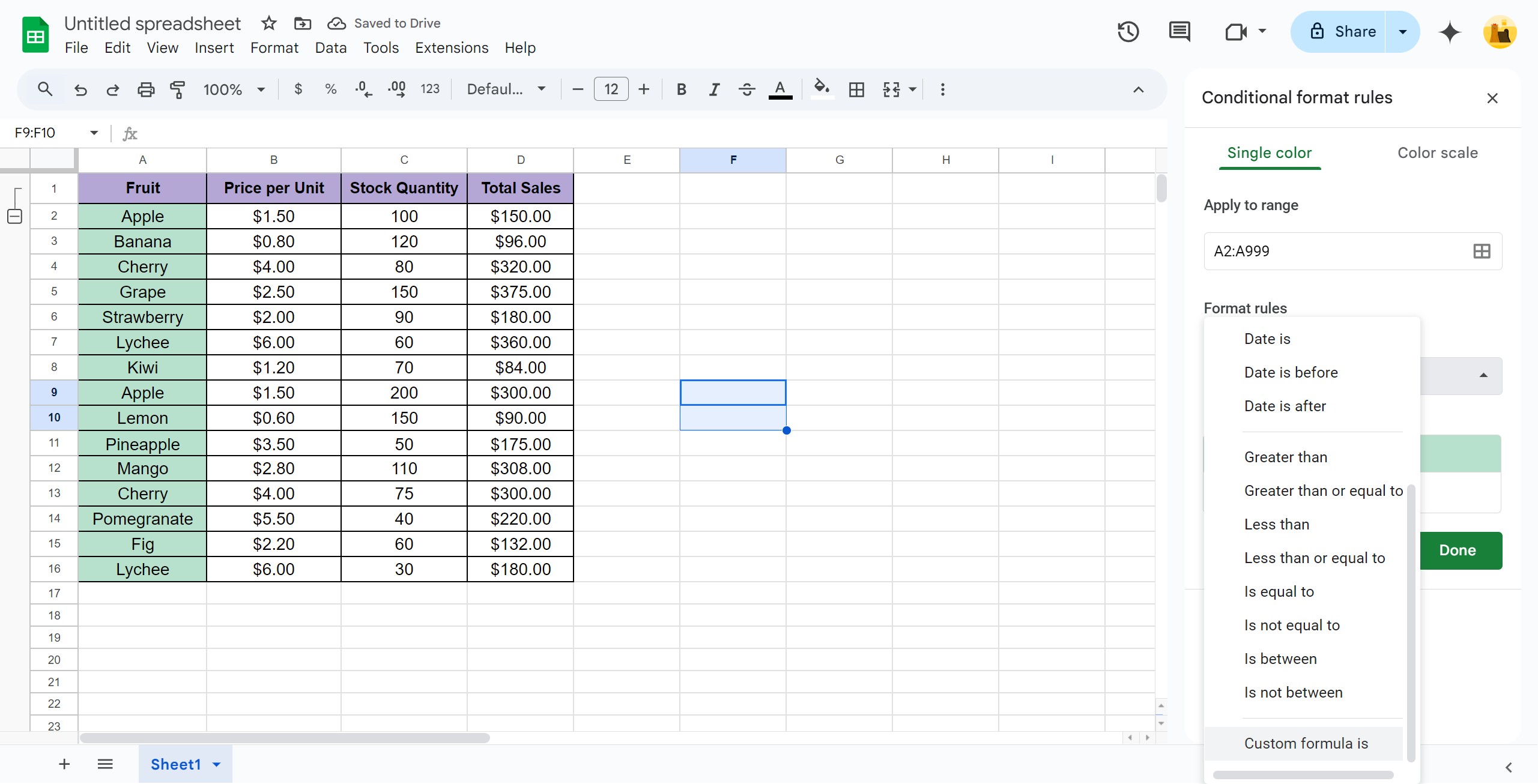This screenshot has width=1538, height=784.
Task: Hide the toolbar with collapse chevron
Action: (x=1138, y=89)
